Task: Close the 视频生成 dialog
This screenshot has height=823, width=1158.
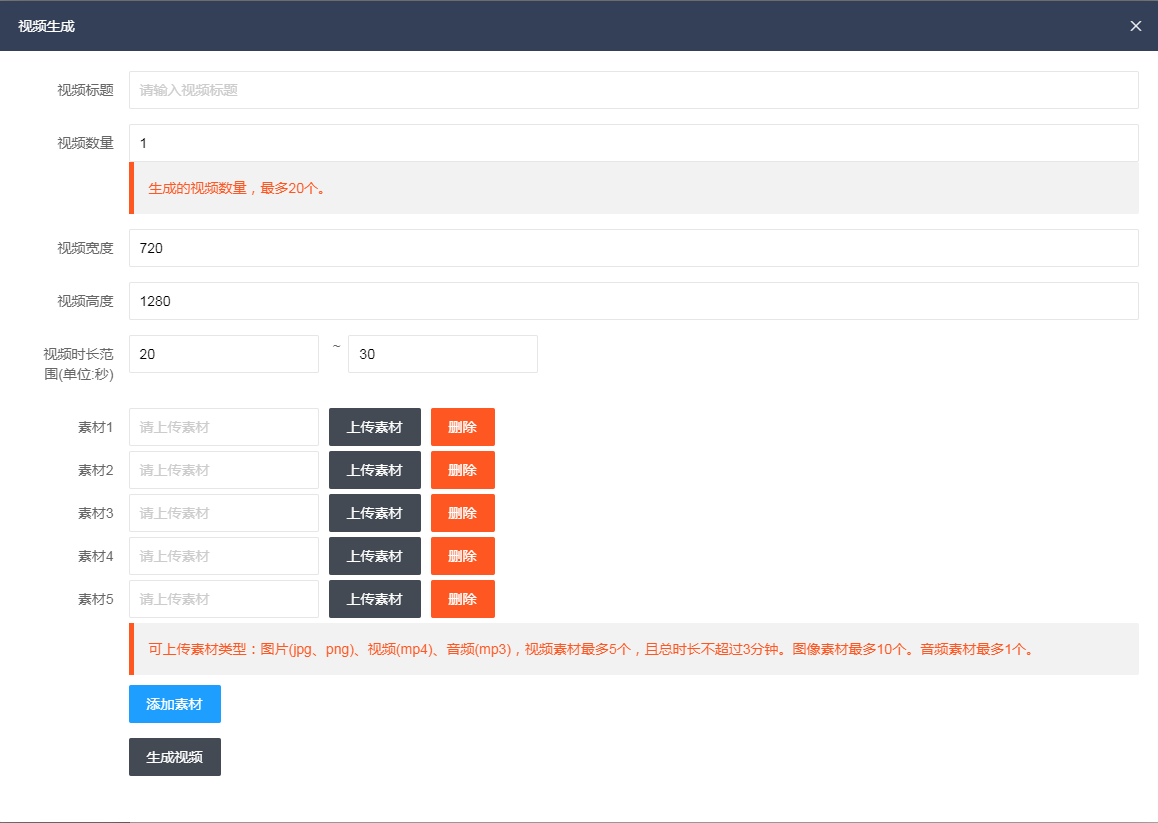Action: tap(1135, 26)
